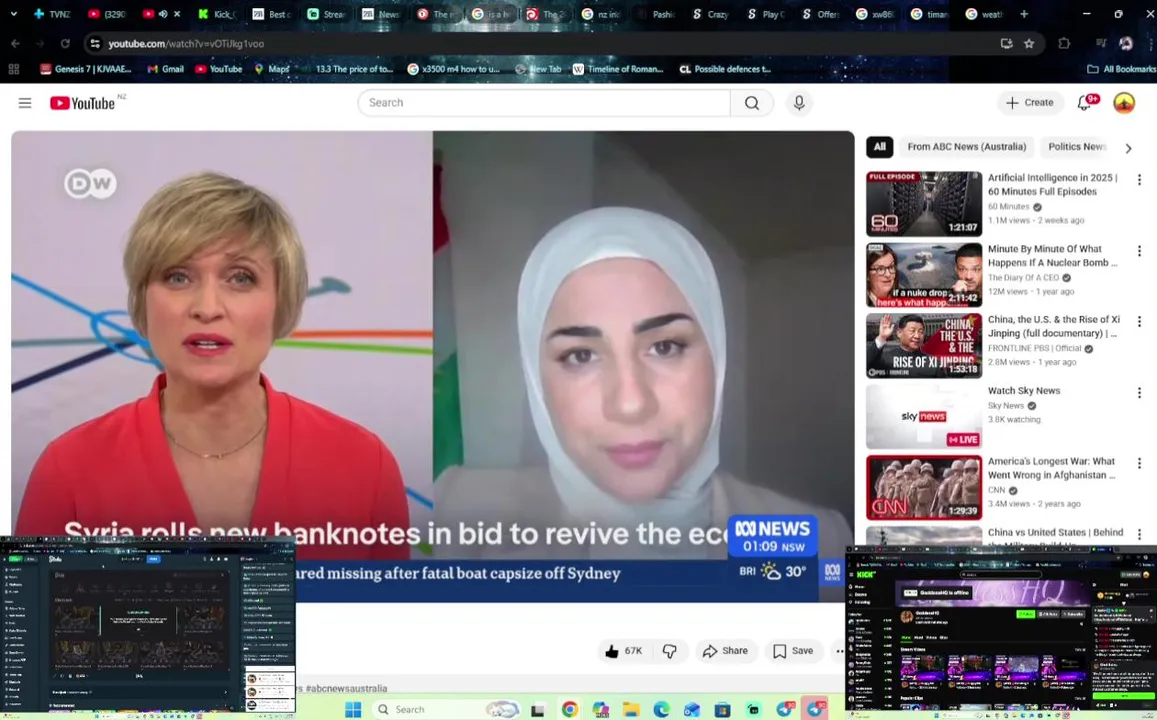Open the YouTube guide hamburger menu
This screenshot has width=1157, height=720.
[x=25, y=103]
